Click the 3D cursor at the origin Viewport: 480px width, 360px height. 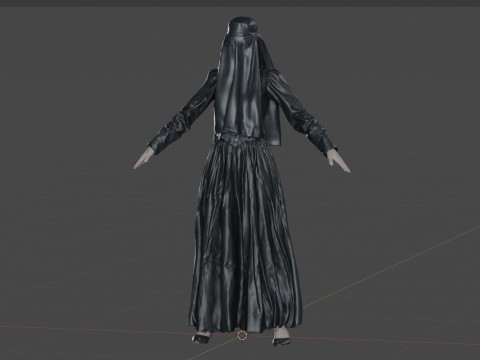click(x=242, y=335)
